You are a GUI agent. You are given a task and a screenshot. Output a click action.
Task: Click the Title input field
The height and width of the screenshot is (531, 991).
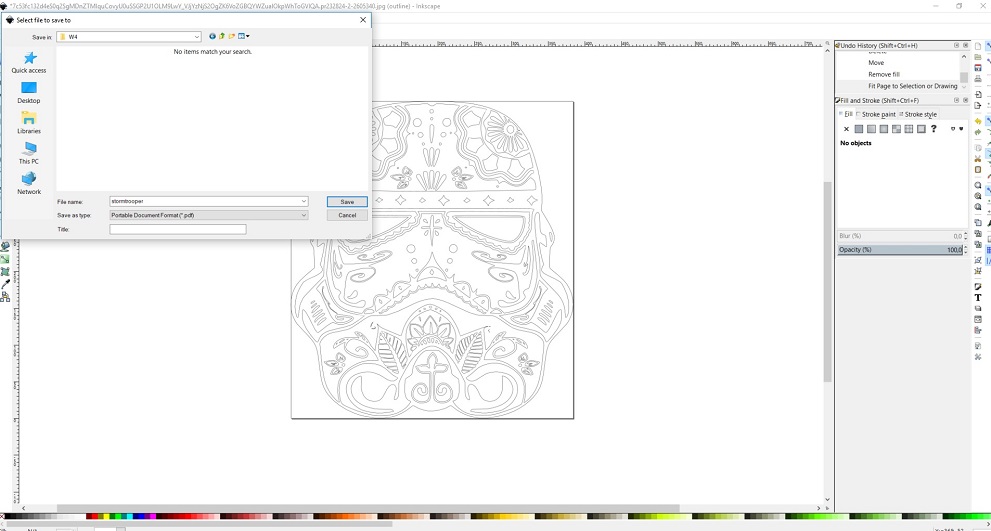(178, 229)
